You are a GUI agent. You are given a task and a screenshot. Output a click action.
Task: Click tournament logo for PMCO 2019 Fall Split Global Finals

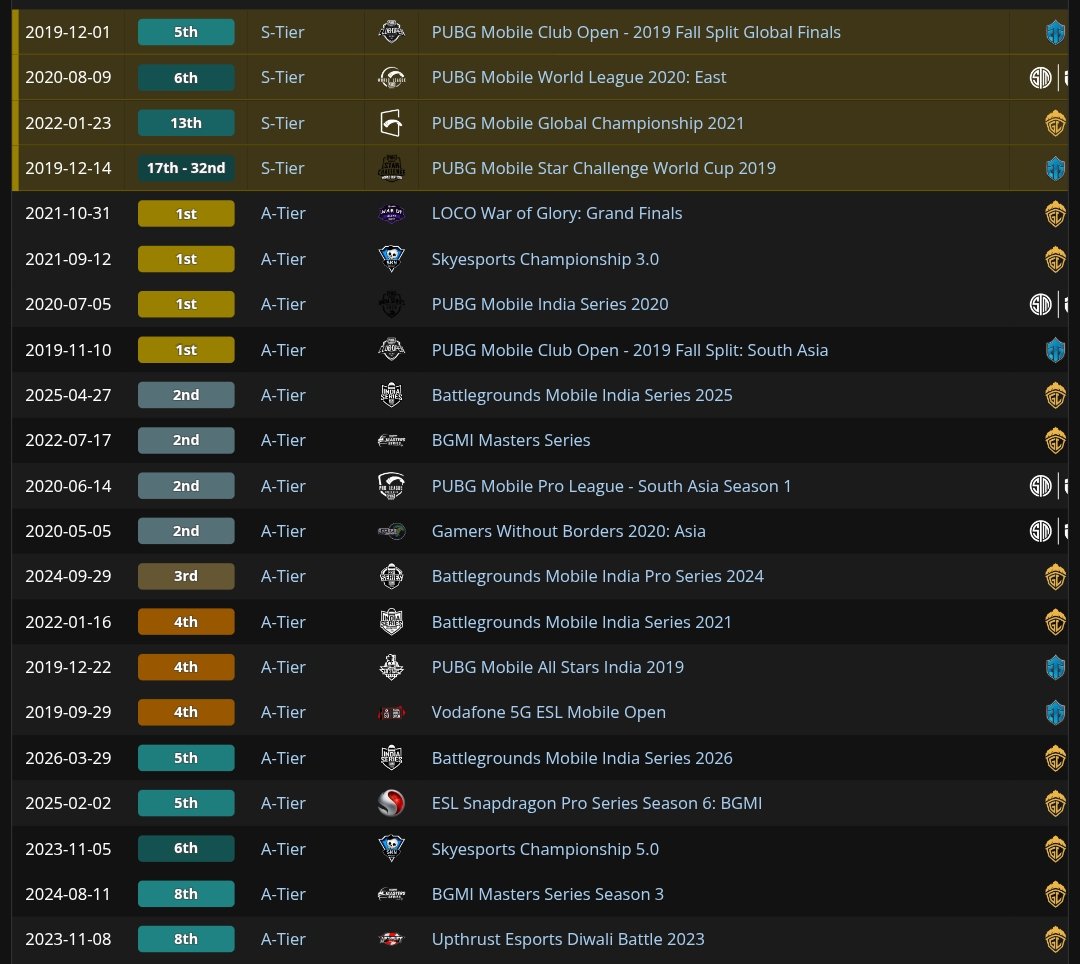391,32
